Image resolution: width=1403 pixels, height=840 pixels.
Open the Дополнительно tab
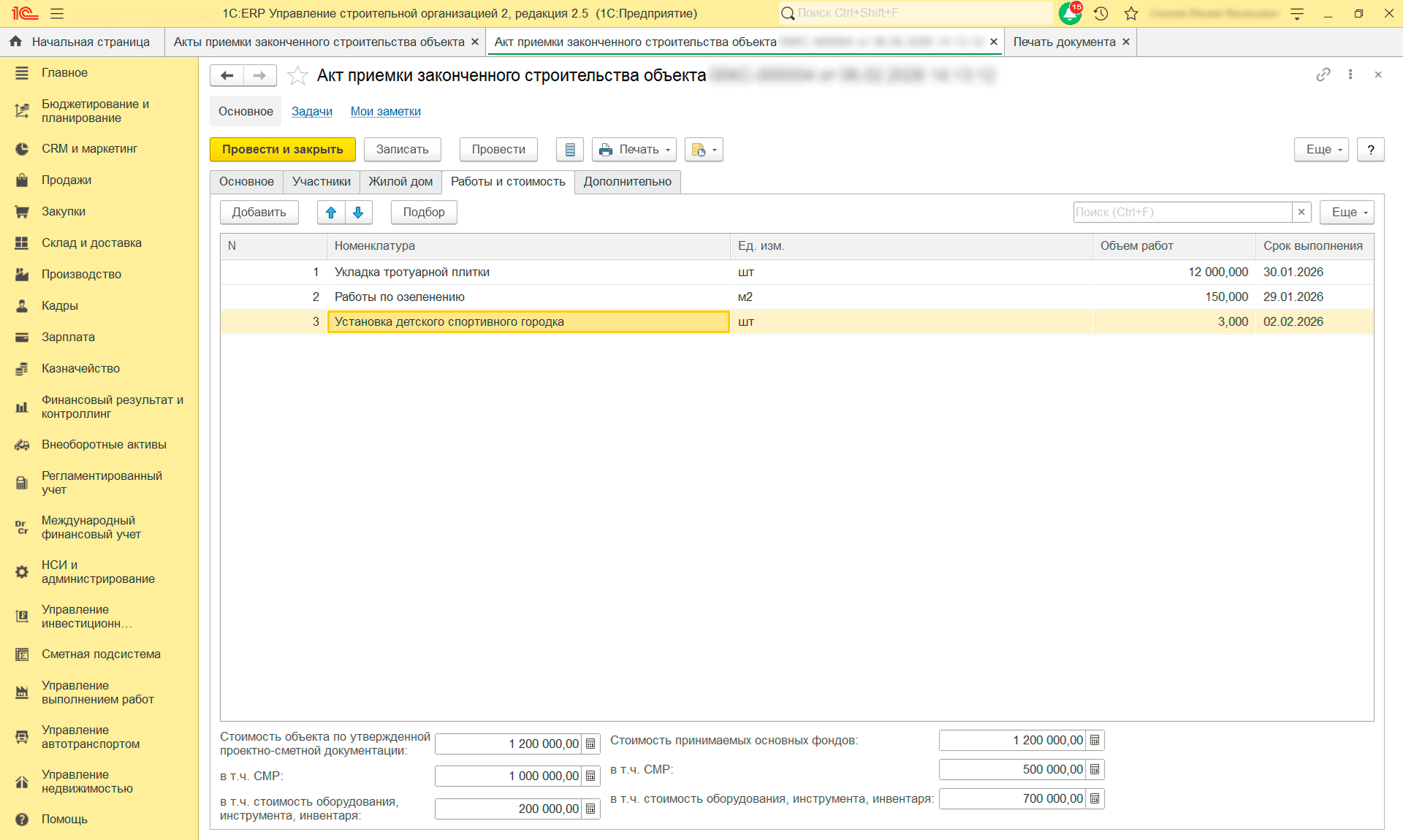(x=627, y=181)
